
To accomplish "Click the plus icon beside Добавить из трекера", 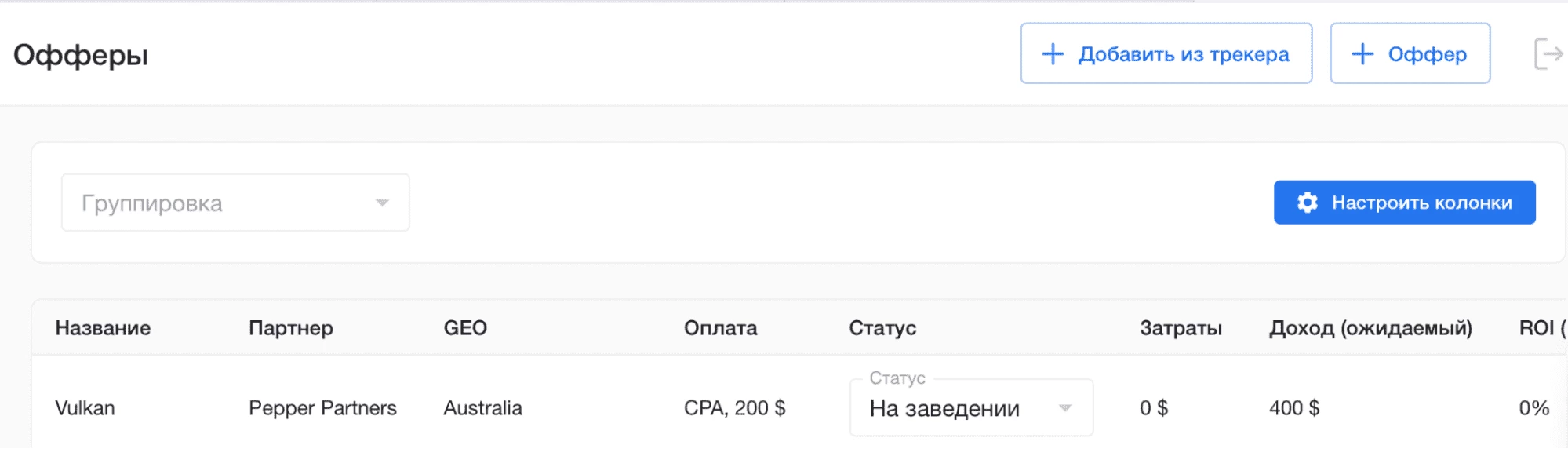I will pyautogui.click(x=1053, y=53).
